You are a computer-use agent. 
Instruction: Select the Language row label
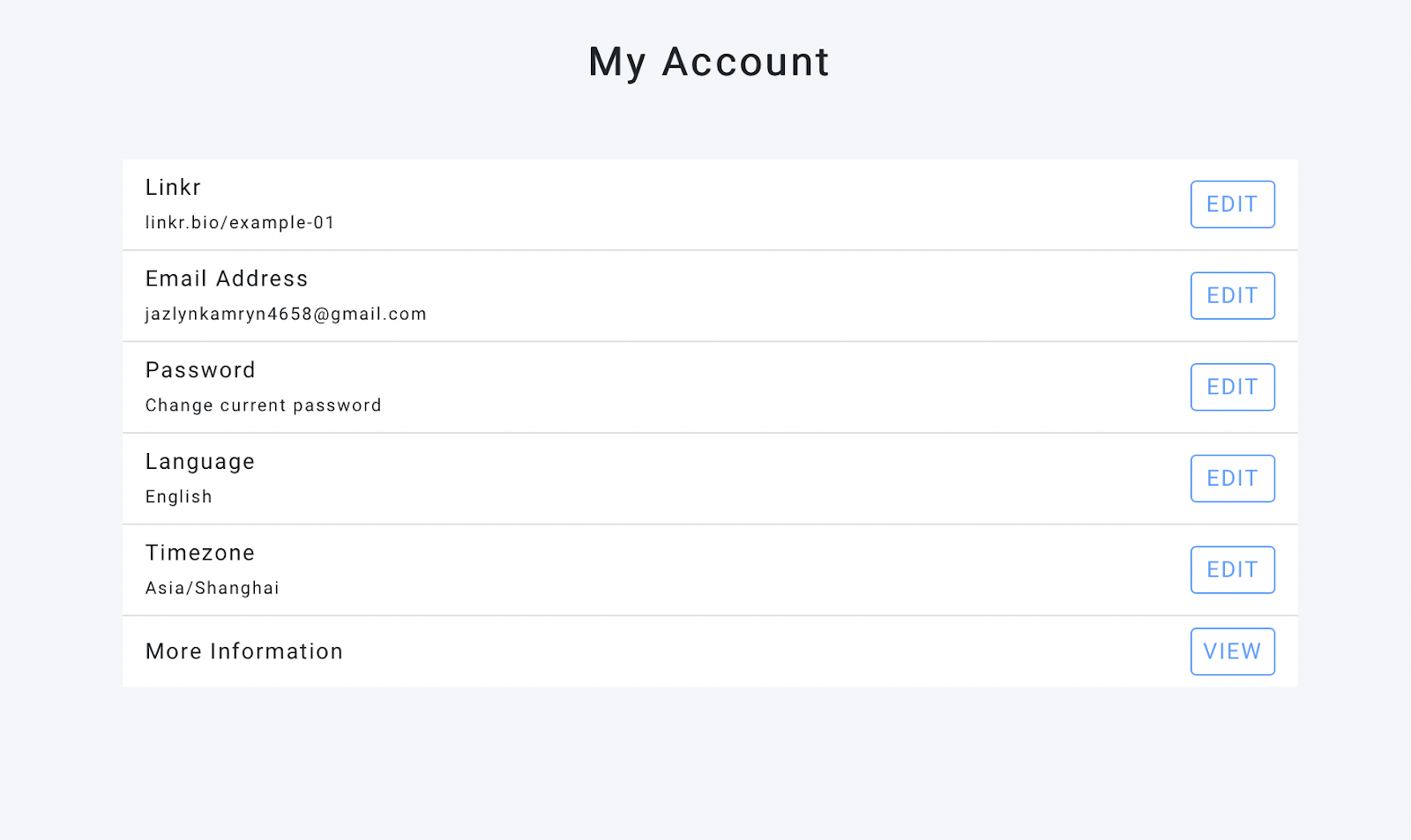(x=200, y=462)
